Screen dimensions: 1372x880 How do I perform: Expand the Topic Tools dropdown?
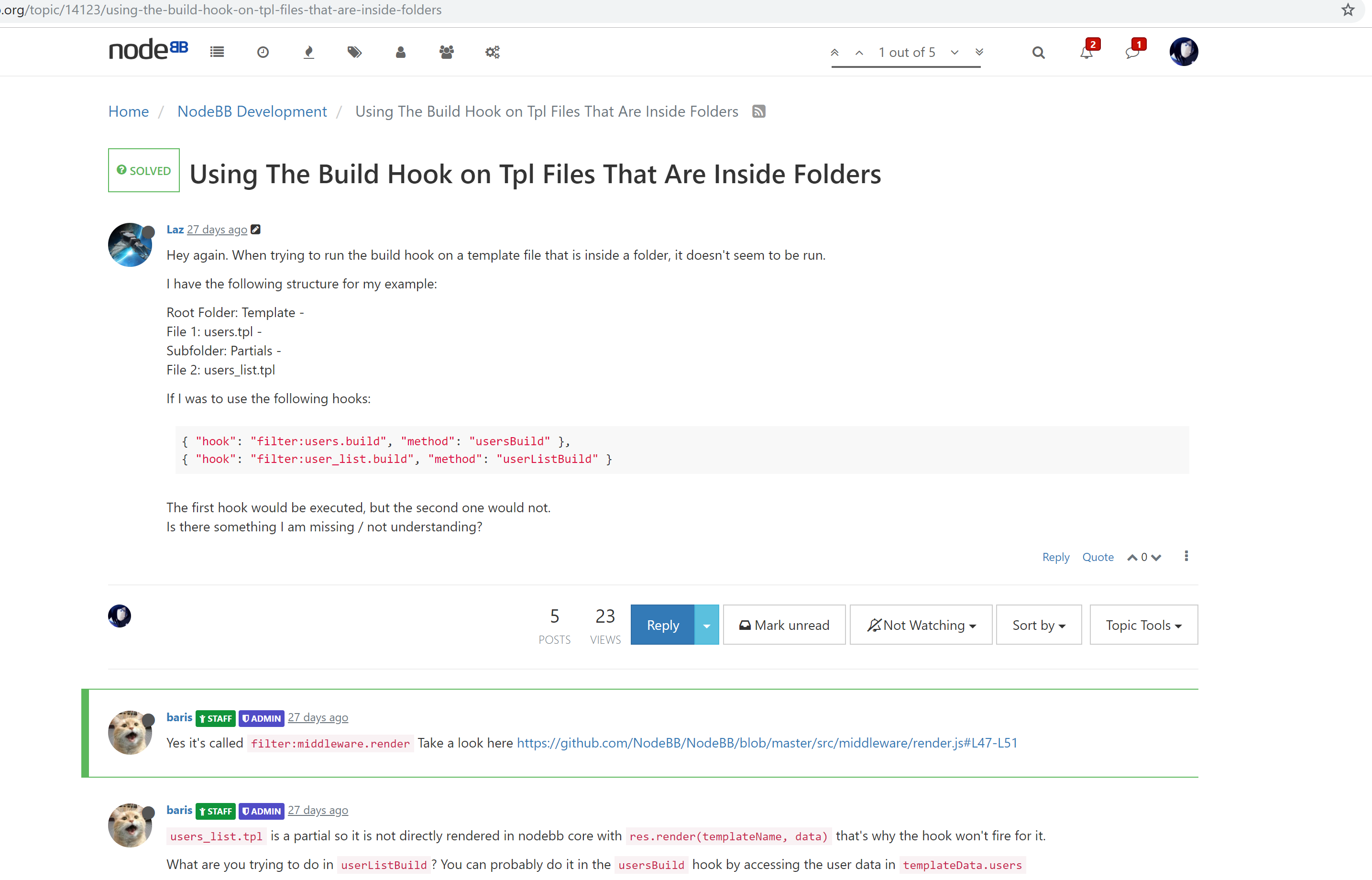tap(1143, 625)
